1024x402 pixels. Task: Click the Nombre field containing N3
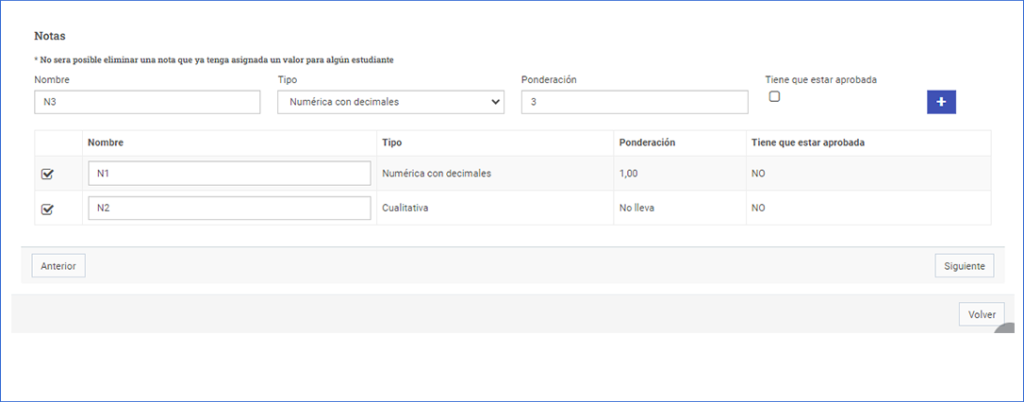147,102
